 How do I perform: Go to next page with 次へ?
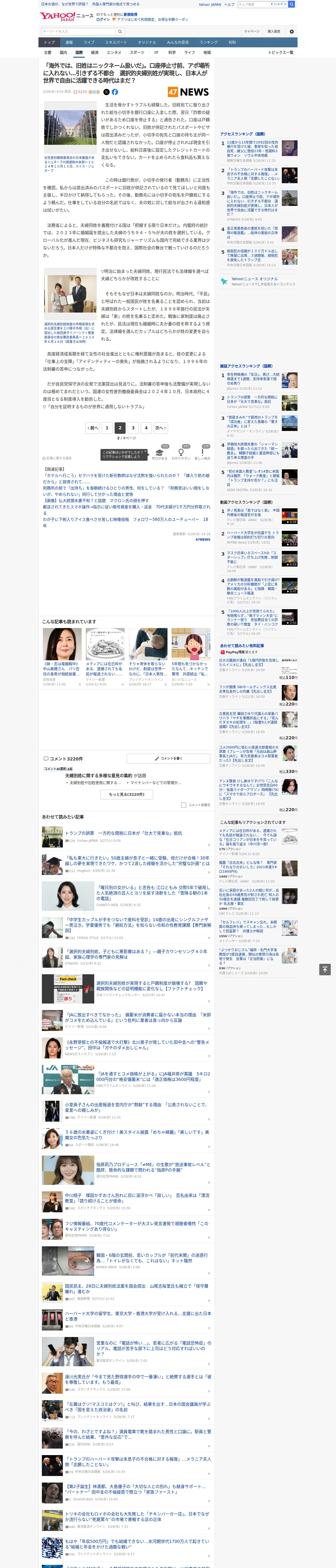coord(160,428)
